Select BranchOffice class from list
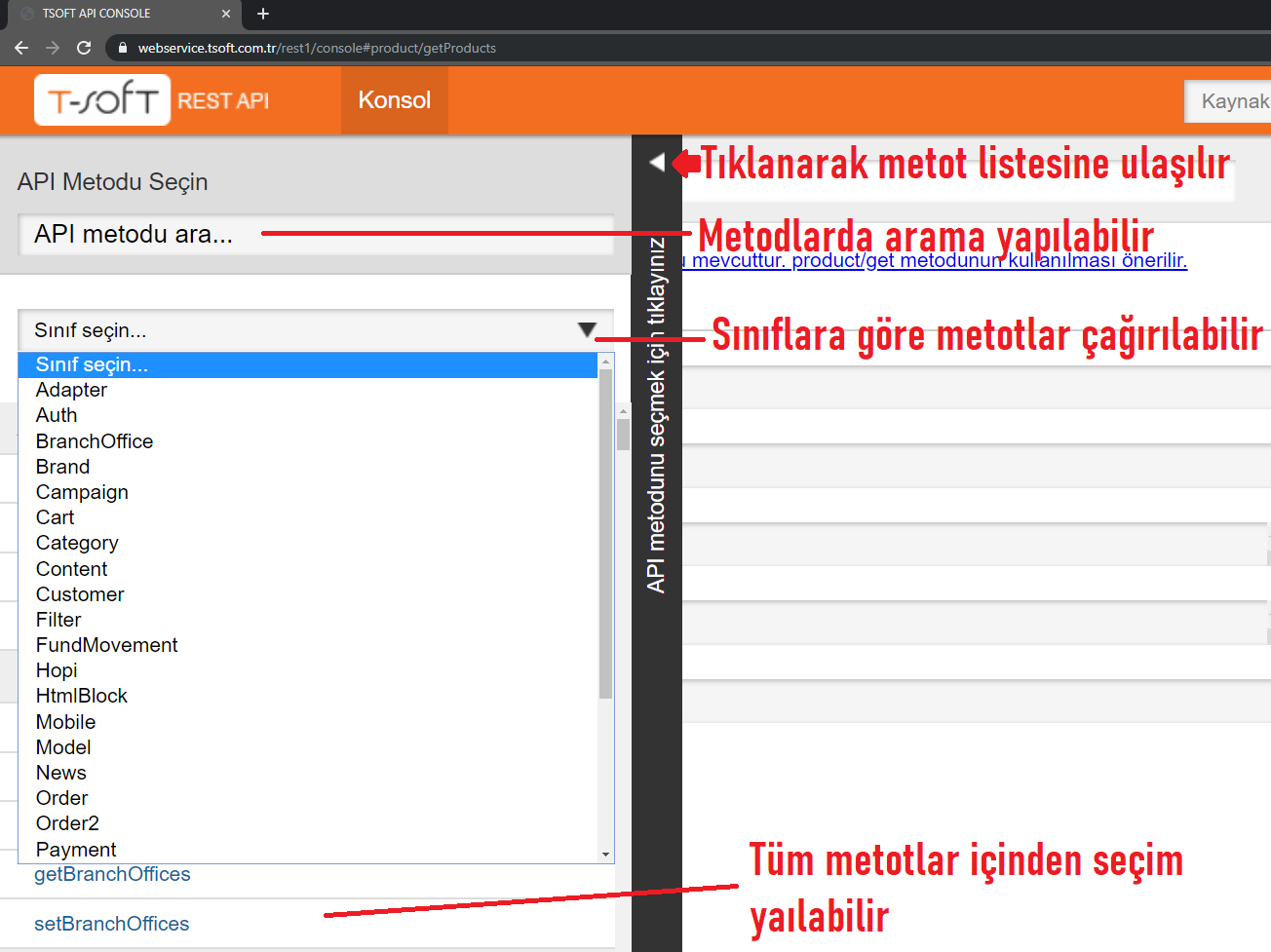 point(308,441)
